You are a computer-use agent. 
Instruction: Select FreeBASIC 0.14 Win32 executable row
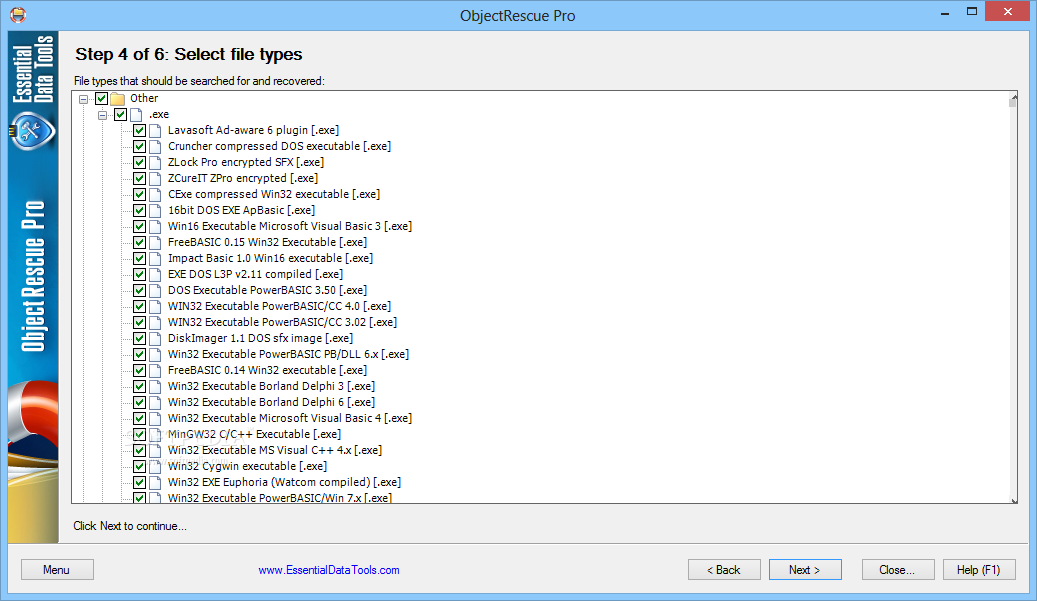(x=267, y=370)
